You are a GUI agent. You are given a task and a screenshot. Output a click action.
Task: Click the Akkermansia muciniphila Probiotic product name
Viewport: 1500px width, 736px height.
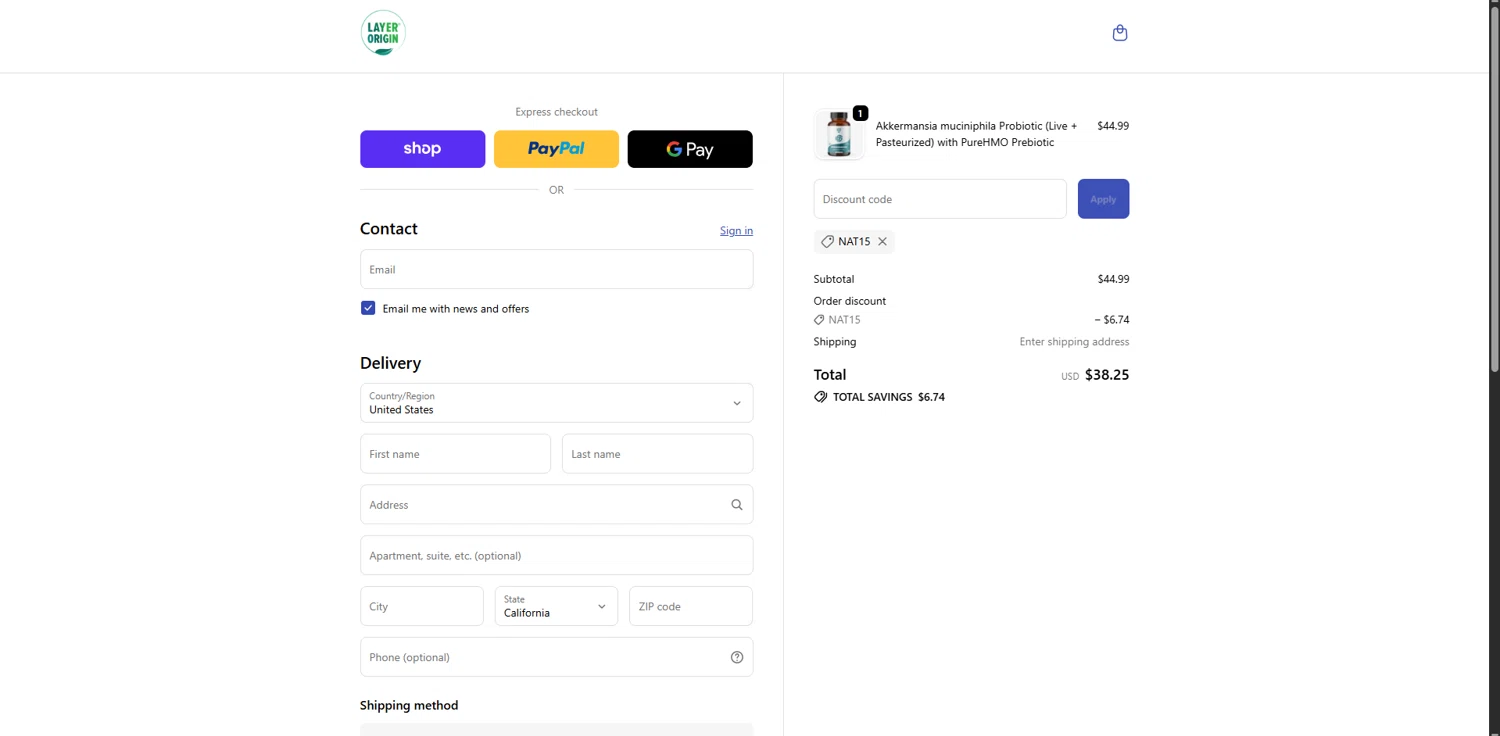click(977, 134)
